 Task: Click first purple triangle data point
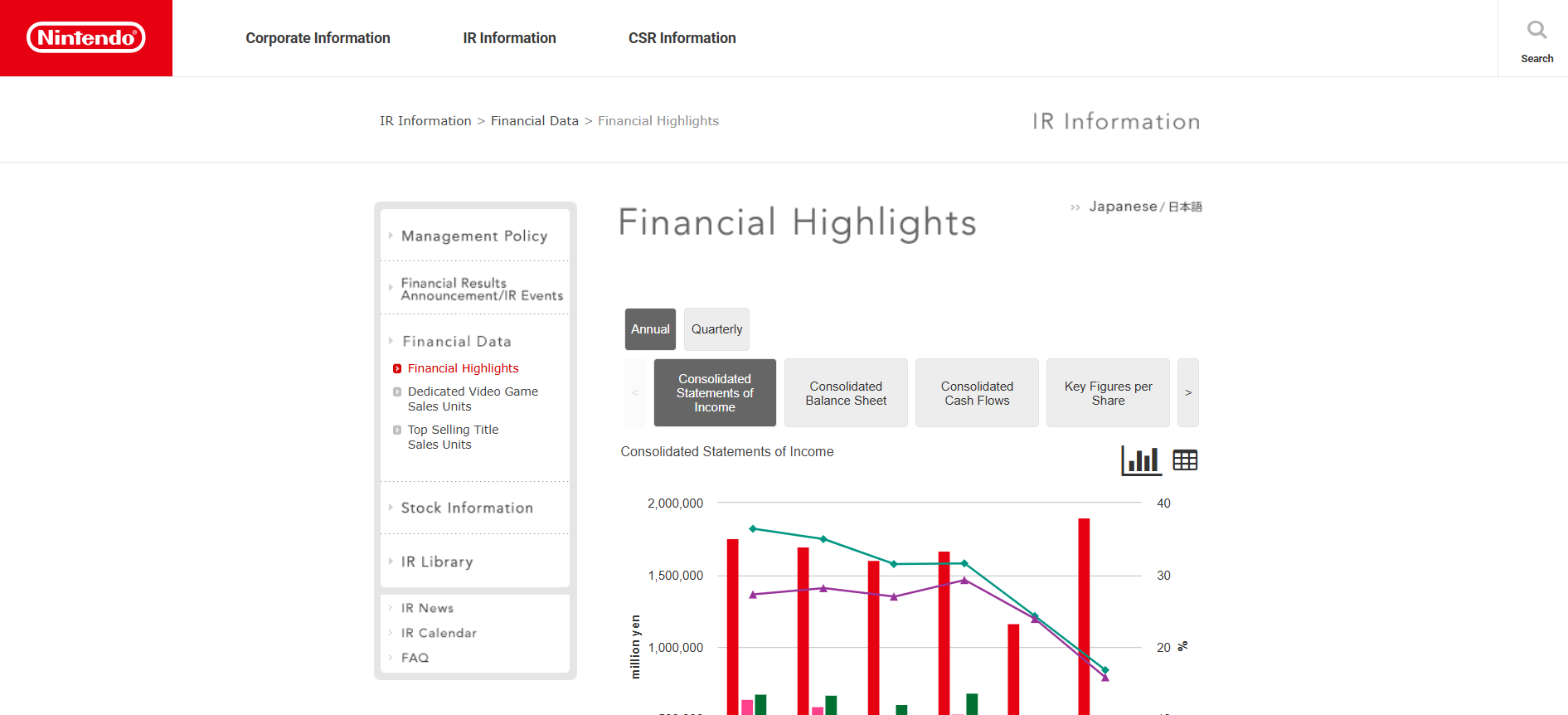coord(753,595)
